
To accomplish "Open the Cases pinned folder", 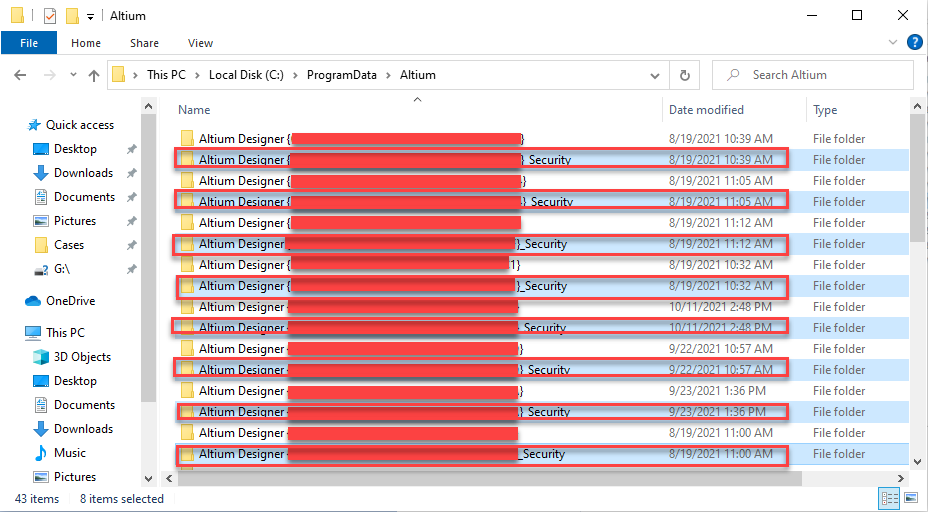I will (69, 245).
